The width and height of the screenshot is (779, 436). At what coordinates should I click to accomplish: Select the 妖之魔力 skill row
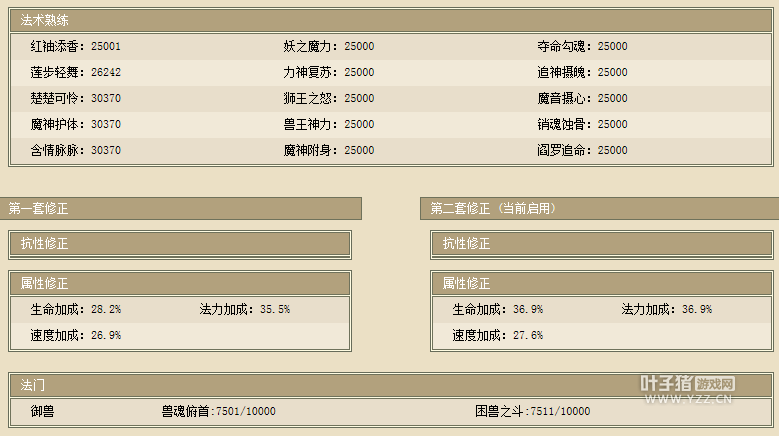328,46
